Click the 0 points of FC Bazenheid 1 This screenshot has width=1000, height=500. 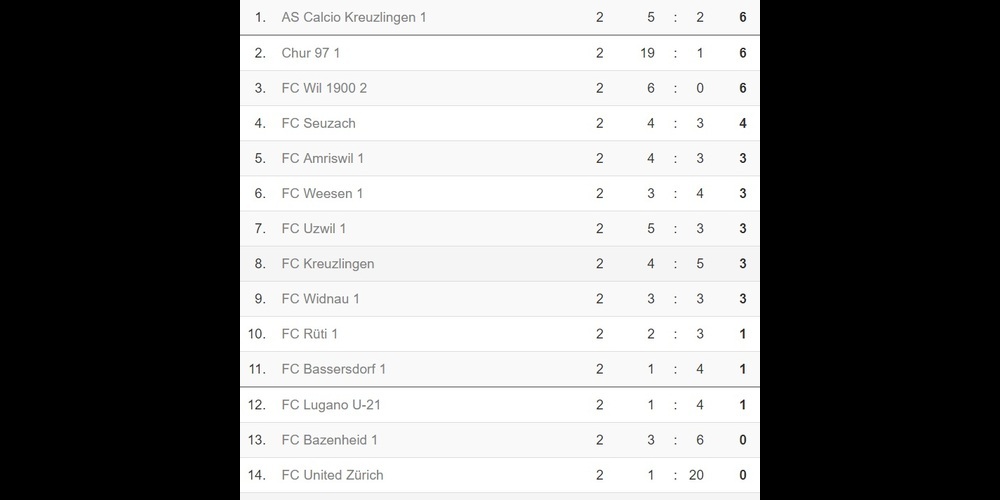(742, 439)
